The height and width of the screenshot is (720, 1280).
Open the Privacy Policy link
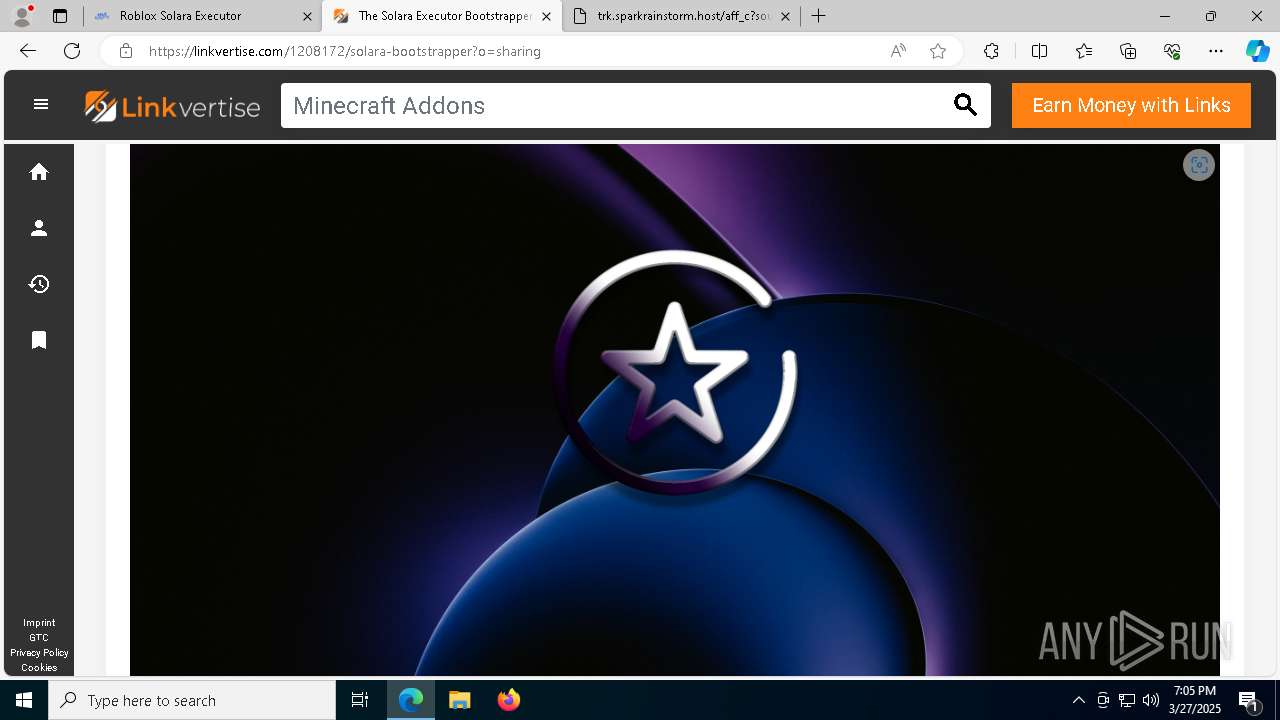pyautogui.click(x=39, y=652)
